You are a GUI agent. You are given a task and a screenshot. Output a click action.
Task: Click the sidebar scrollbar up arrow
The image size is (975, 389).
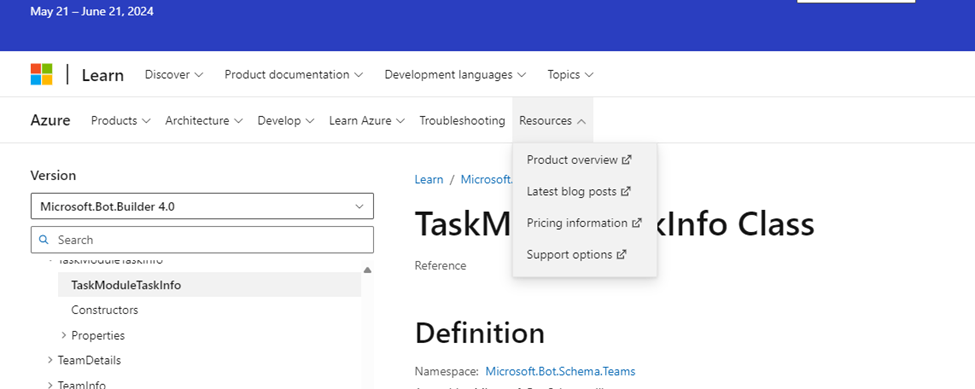point(367,270)
